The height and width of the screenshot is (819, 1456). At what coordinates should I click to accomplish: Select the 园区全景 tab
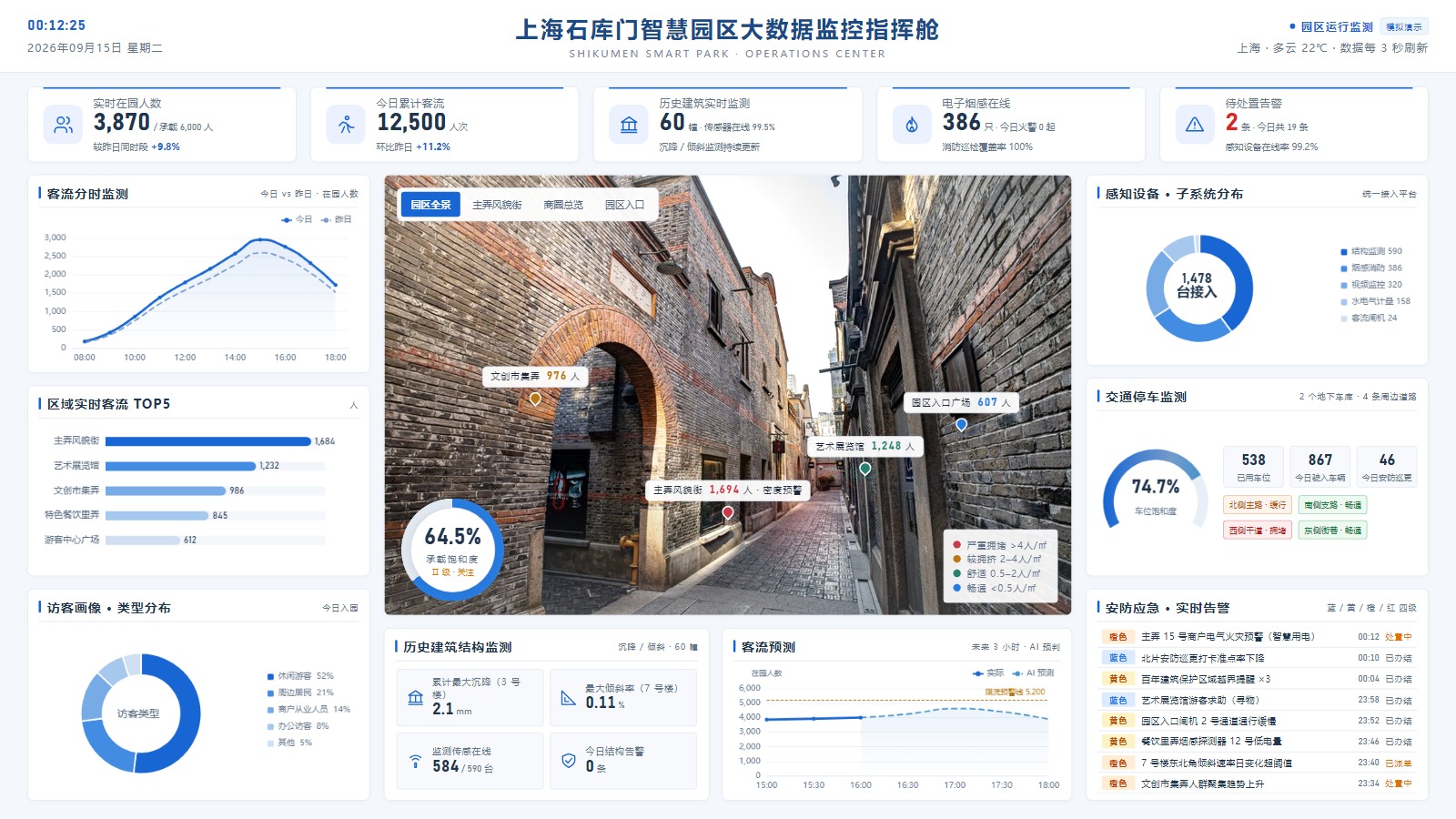(x=430, y=205)
